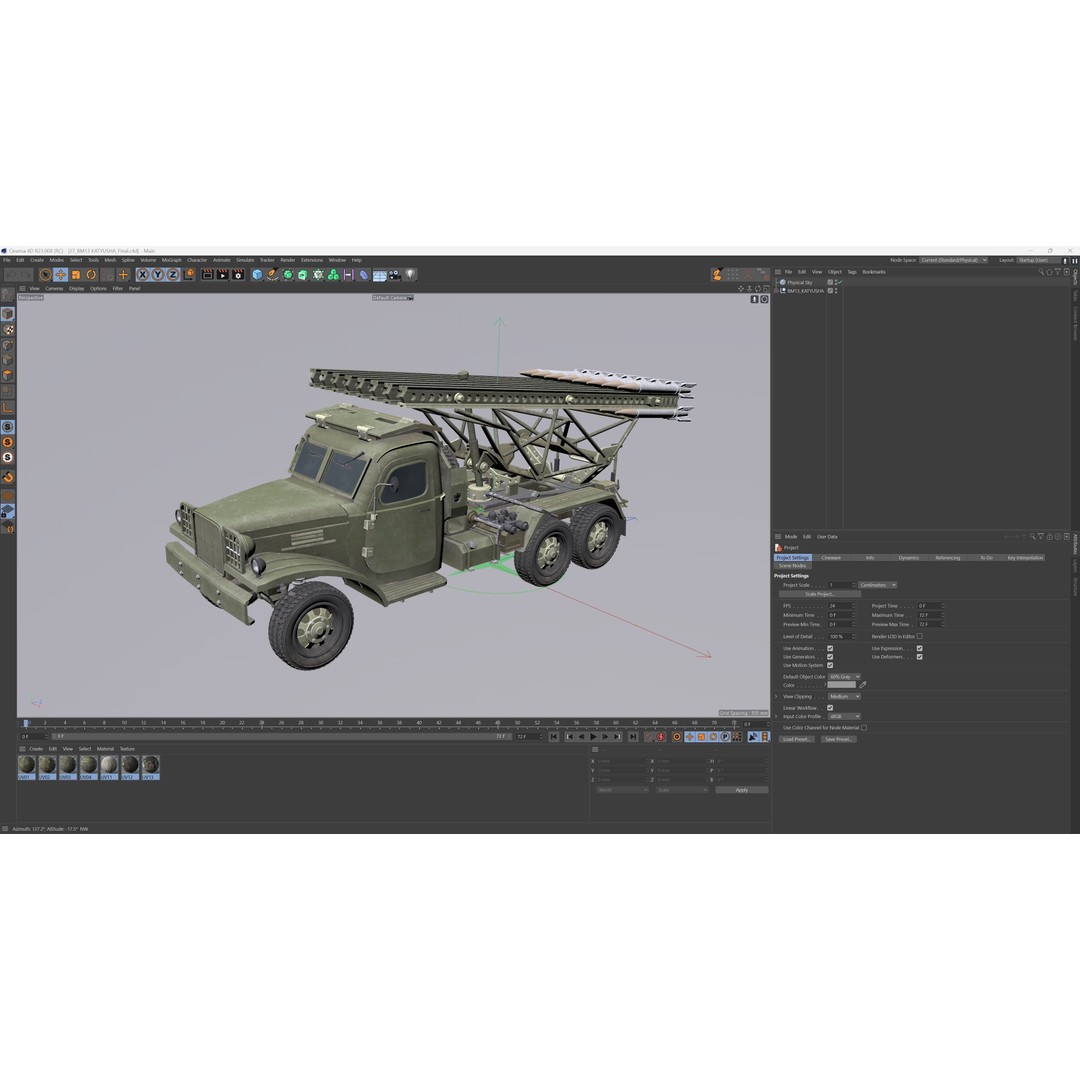The image size is (1080, 1080).
Task: Click the Scale Project button
Action: [820, 593]
